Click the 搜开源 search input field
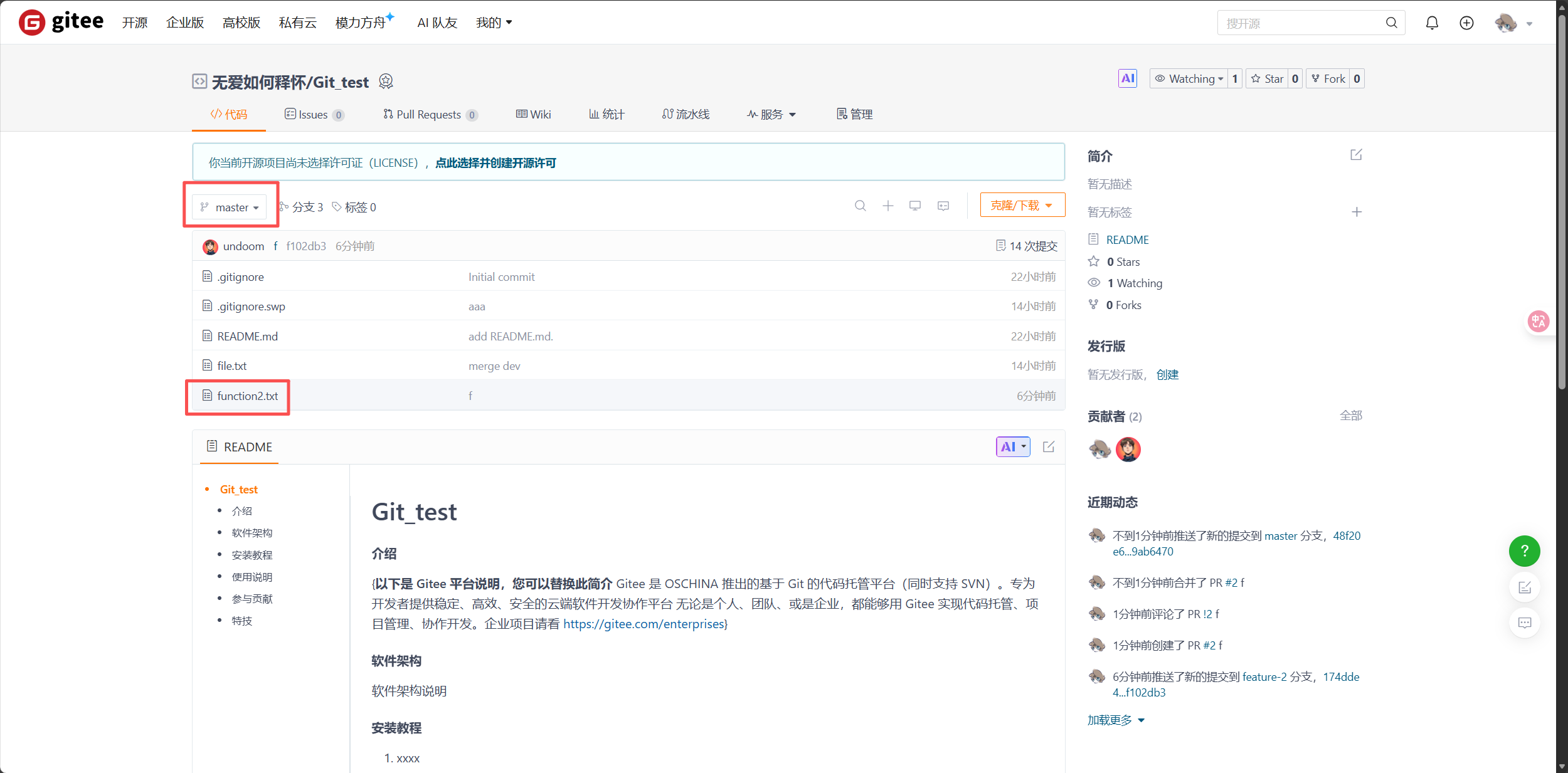The width and height of the screenshot is (1568, 773). 1301,23
